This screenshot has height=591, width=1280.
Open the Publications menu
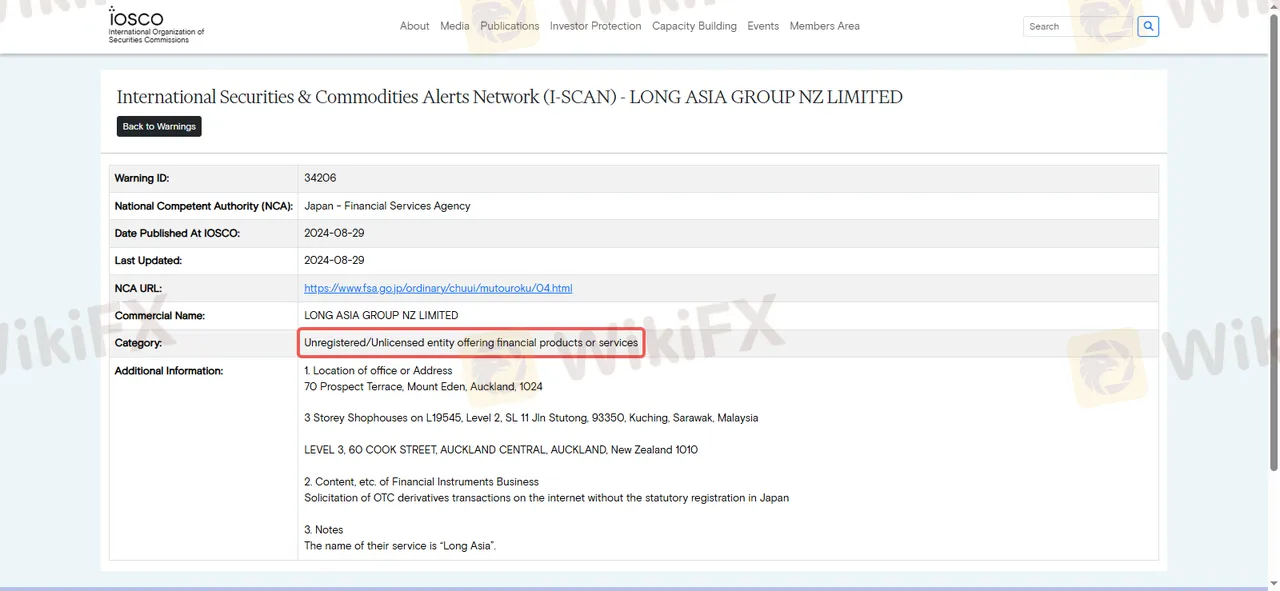pos(509,26)
